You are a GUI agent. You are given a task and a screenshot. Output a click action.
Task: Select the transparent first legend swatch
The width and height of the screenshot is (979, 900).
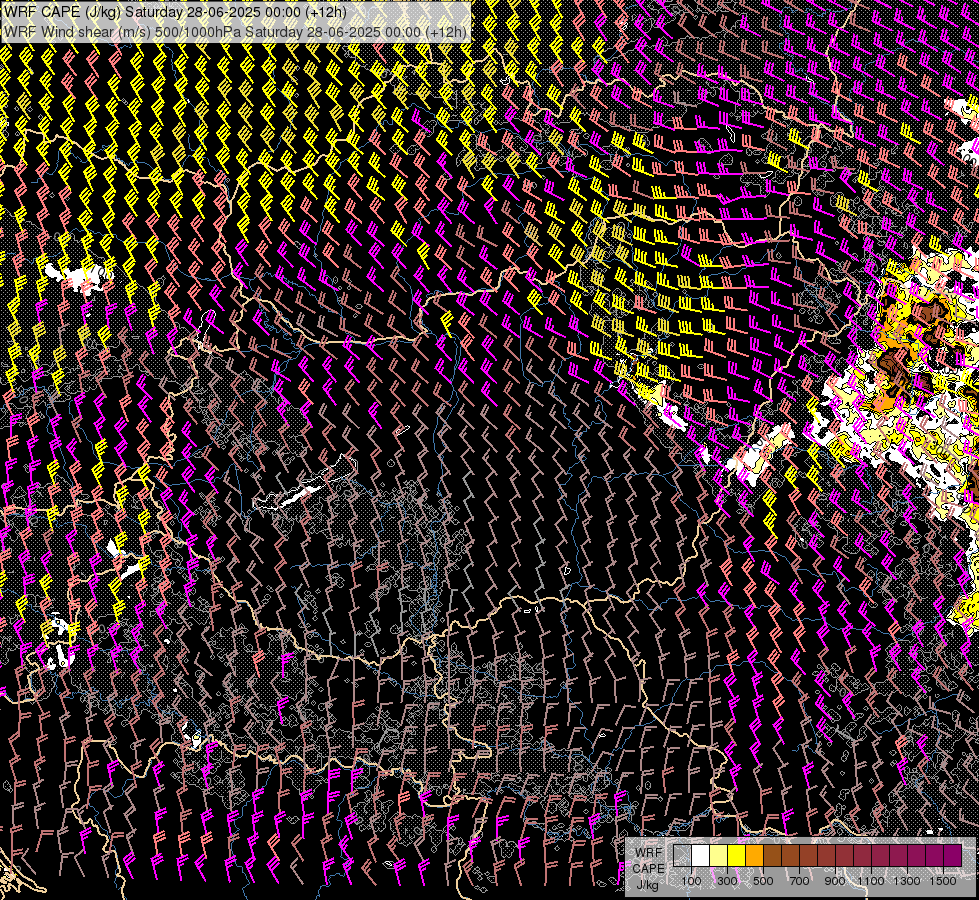click(x=682, y=855)
